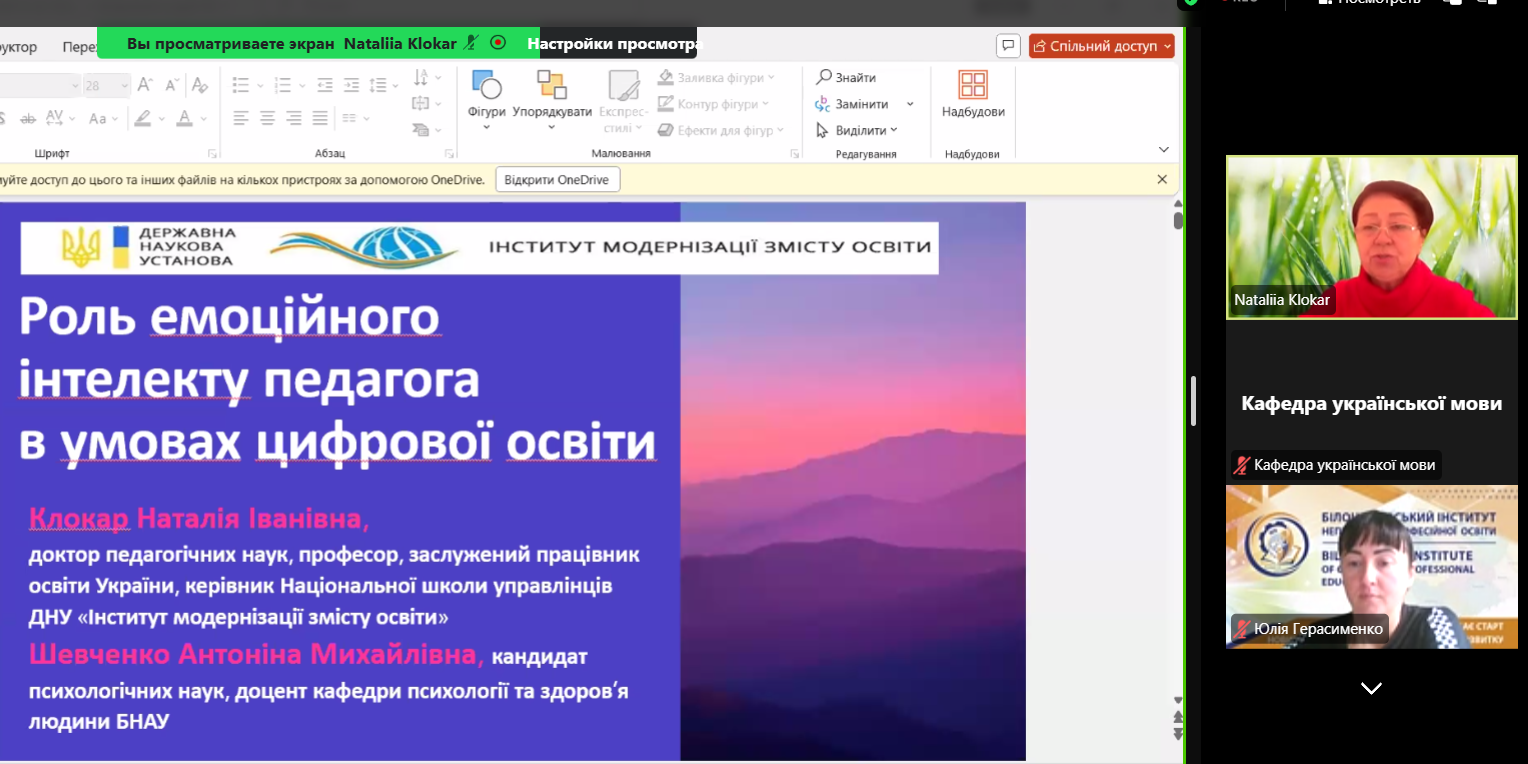Expand the font size 28 dropdown
Viewport: 1528px width, 764px height.
pyautogui.click(x=124, y=86)
